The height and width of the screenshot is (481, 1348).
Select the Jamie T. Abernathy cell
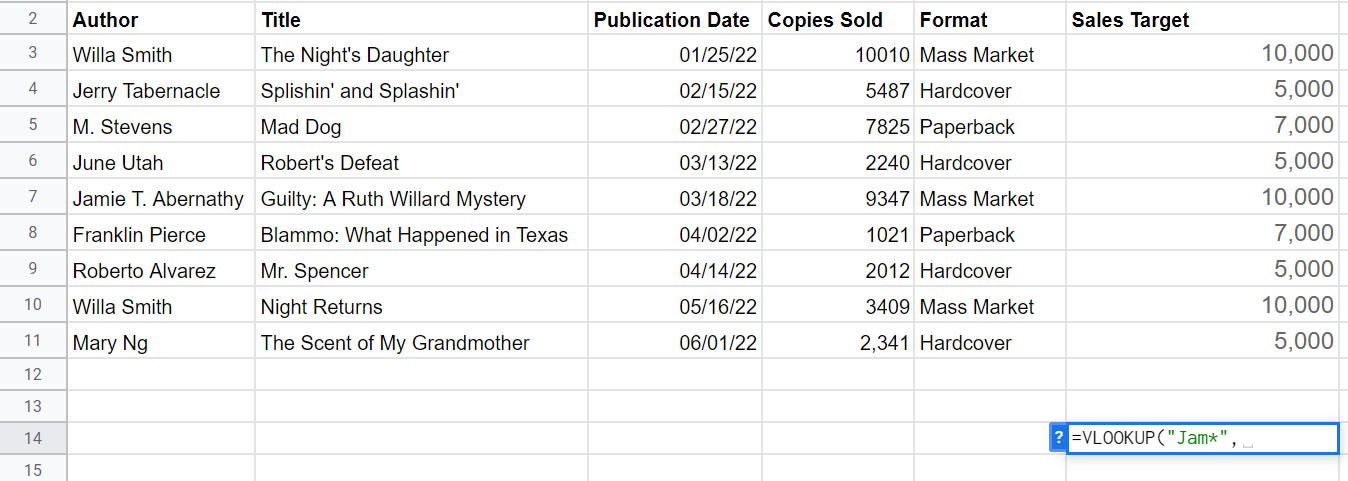coord(161,198)
